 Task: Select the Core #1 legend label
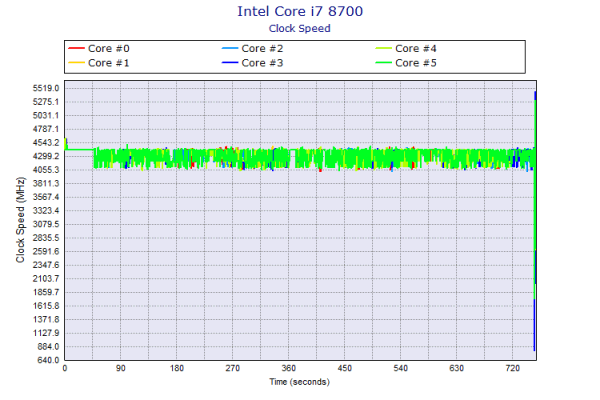click(x=109, y=63)
